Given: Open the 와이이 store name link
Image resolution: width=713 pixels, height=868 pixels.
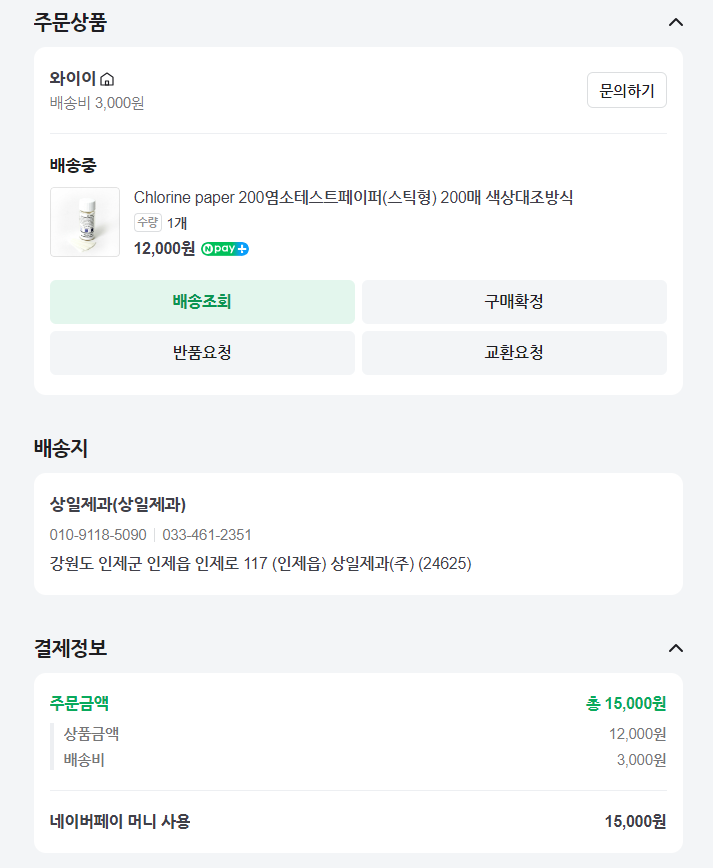Looking at the screenshot, I should (73, 78).
